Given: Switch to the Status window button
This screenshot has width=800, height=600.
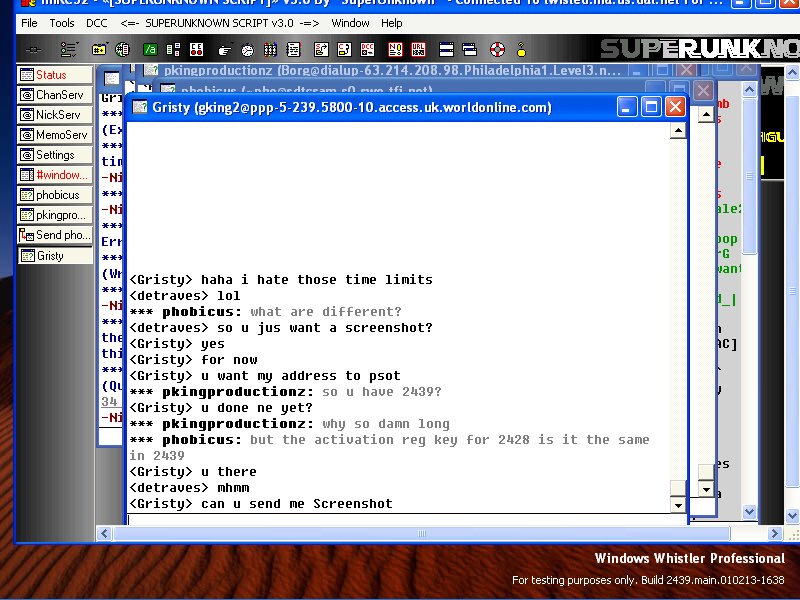Looking at the screenshot, I should point(51,75).
